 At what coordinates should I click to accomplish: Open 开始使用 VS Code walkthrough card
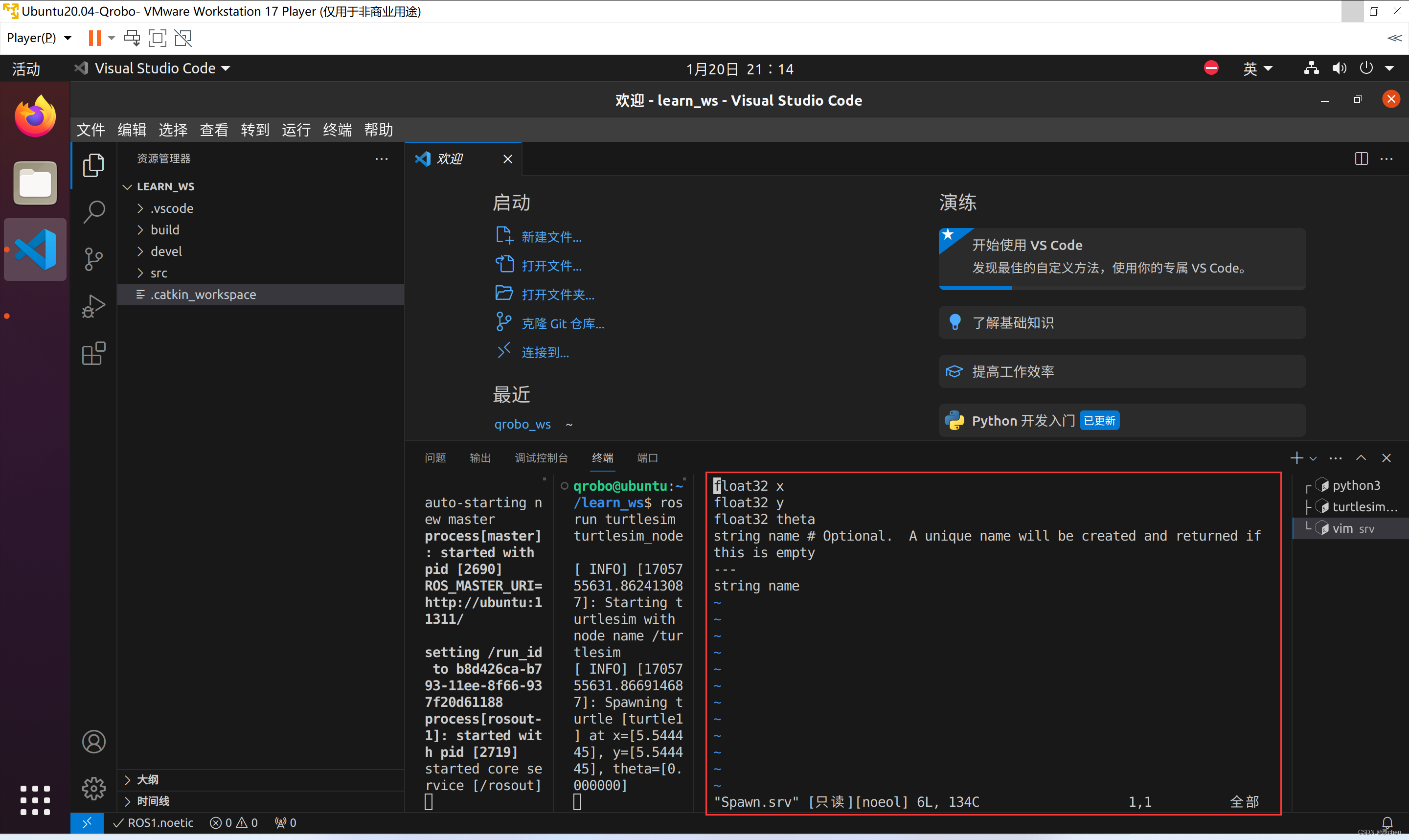(1121, 259)
